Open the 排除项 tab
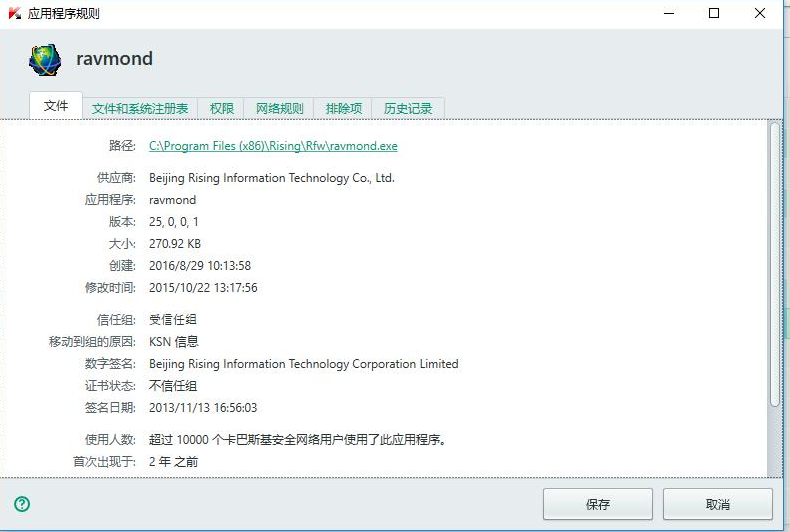This screenshot has width=790, height=532. (x=344, y=108)
